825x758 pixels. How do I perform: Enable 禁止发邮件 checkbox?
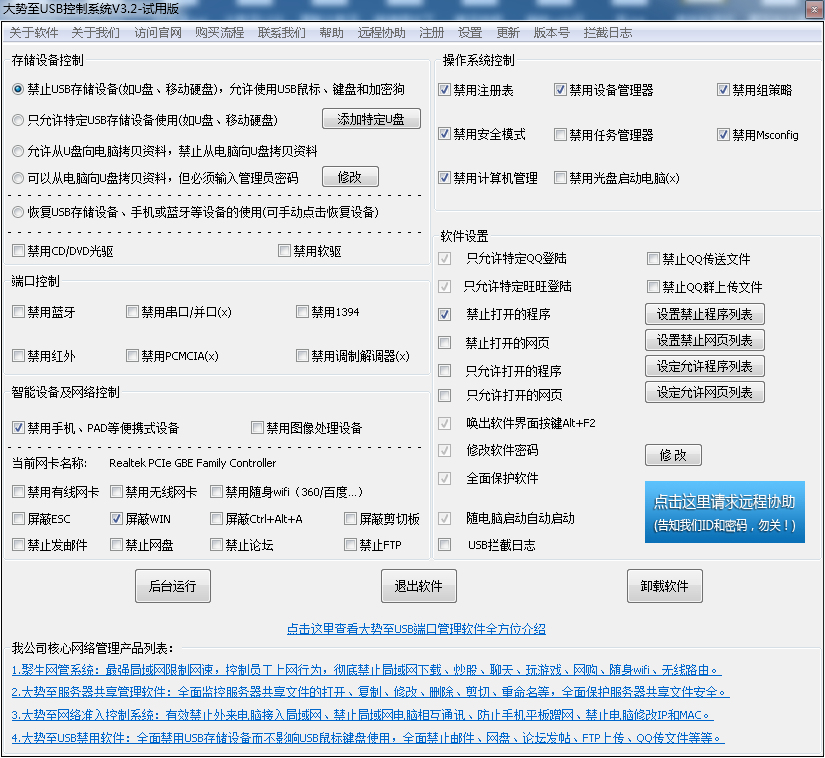pyautogui.click(x=18, y=544)
